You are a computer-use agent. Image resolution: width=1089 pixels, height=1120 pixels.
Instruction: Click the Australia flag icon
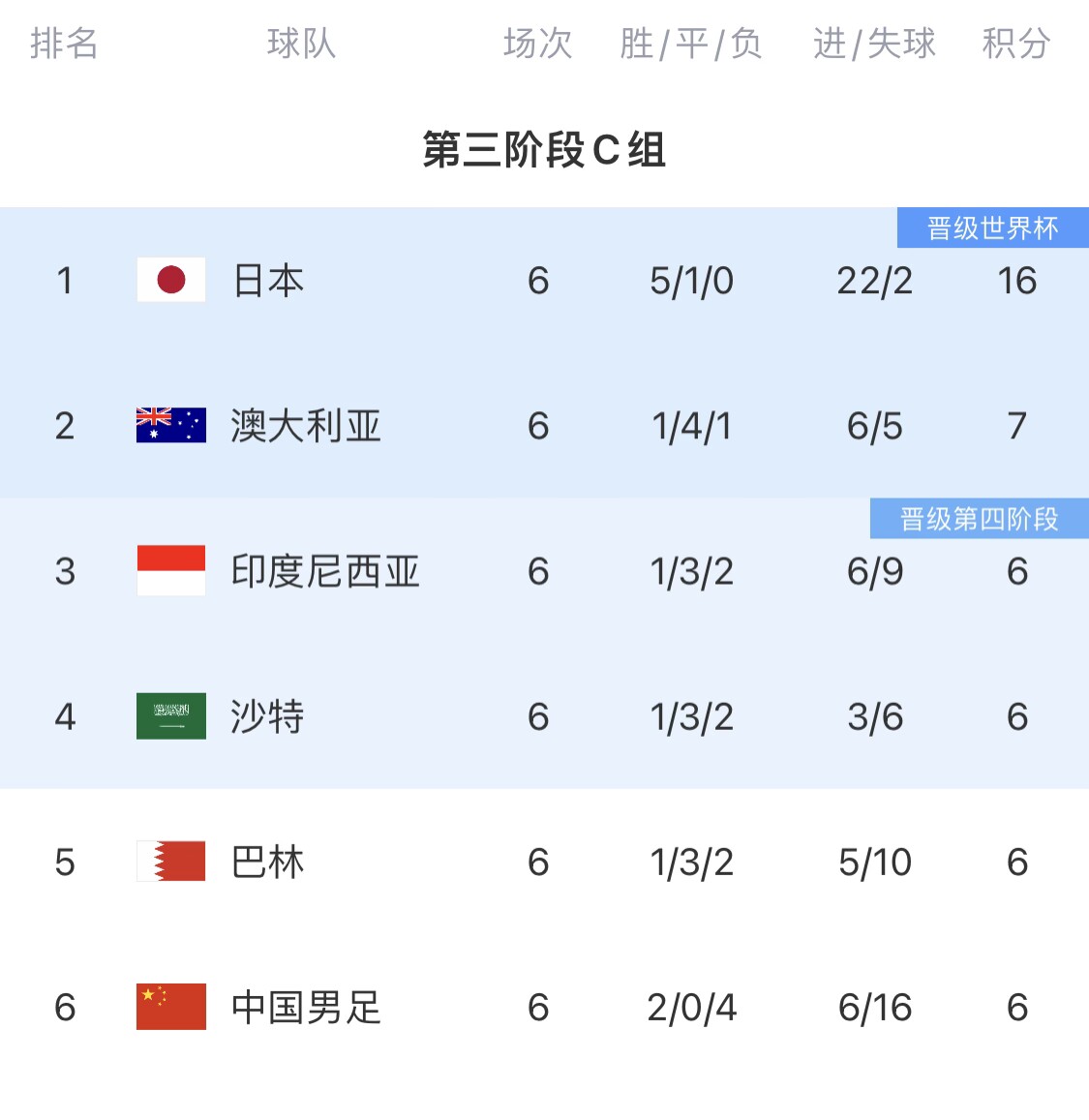(x=171, y=425)
